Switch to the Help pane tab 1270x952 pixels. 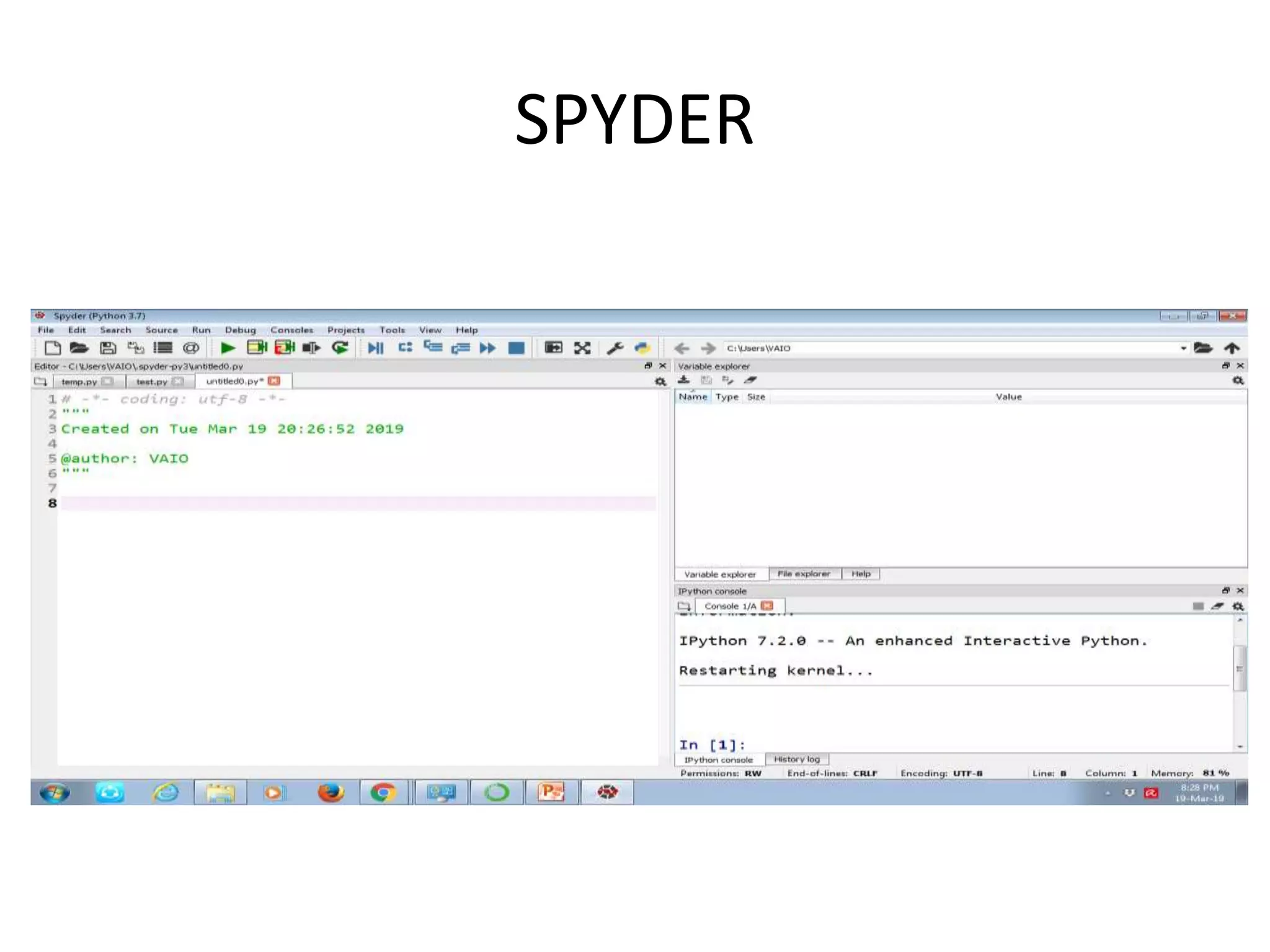(861, 574)
